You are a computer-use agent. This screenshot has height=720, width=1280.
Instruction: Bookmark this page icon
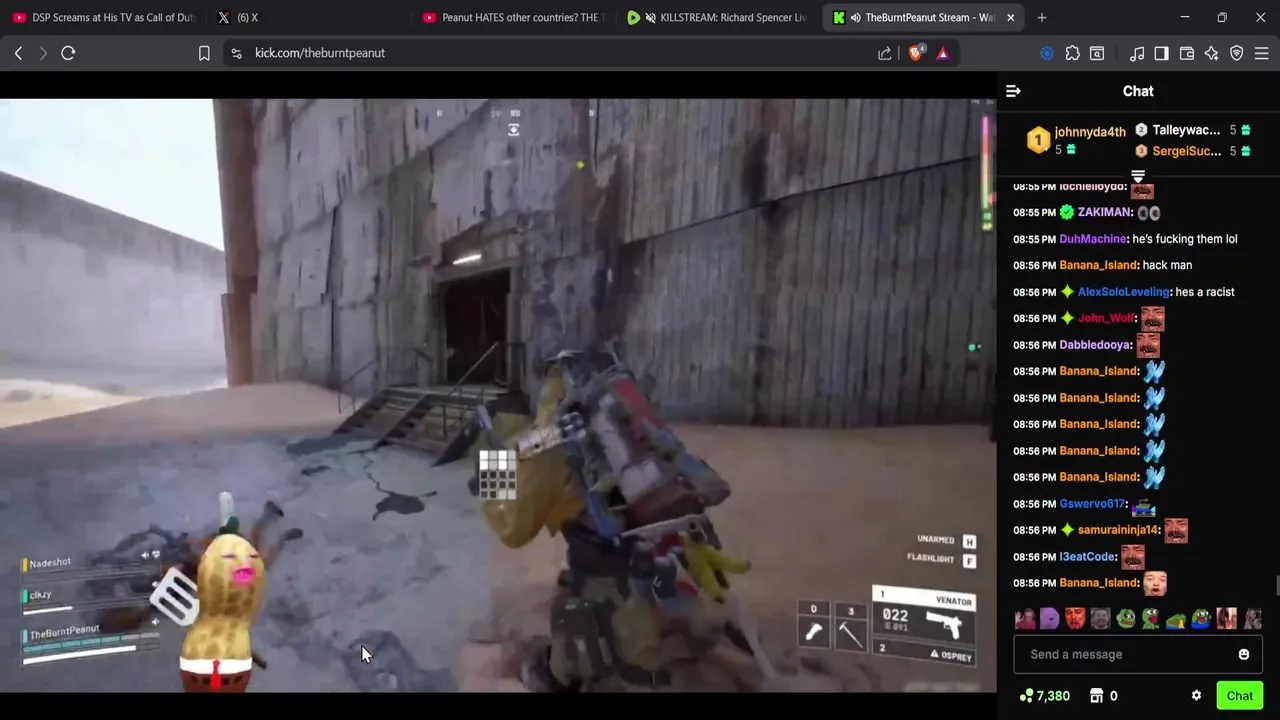(204, 53)
